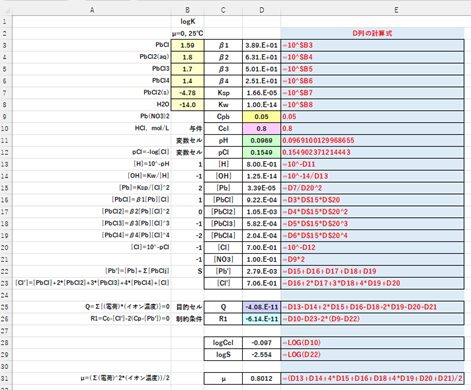Select the cyan R1 value -6.14.E-11
This screenshot has width=471, height=390.
pos(261,319)
